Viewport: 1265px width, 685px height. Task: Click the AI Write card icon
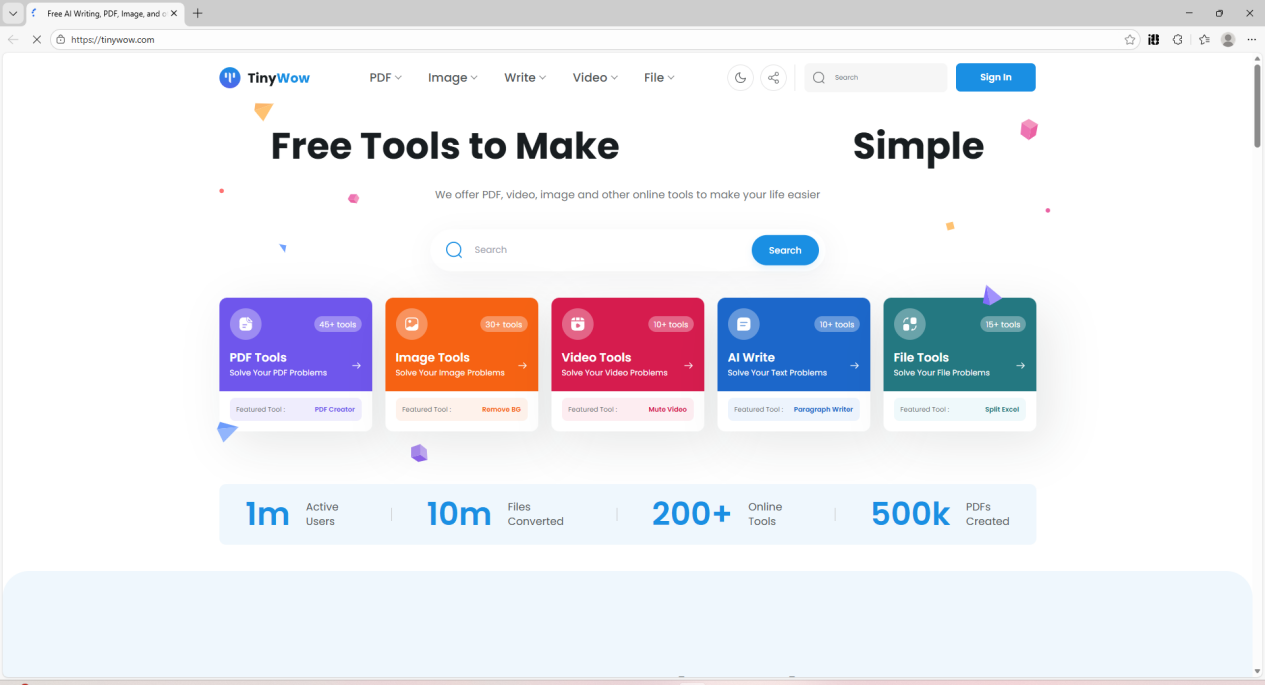743,324
